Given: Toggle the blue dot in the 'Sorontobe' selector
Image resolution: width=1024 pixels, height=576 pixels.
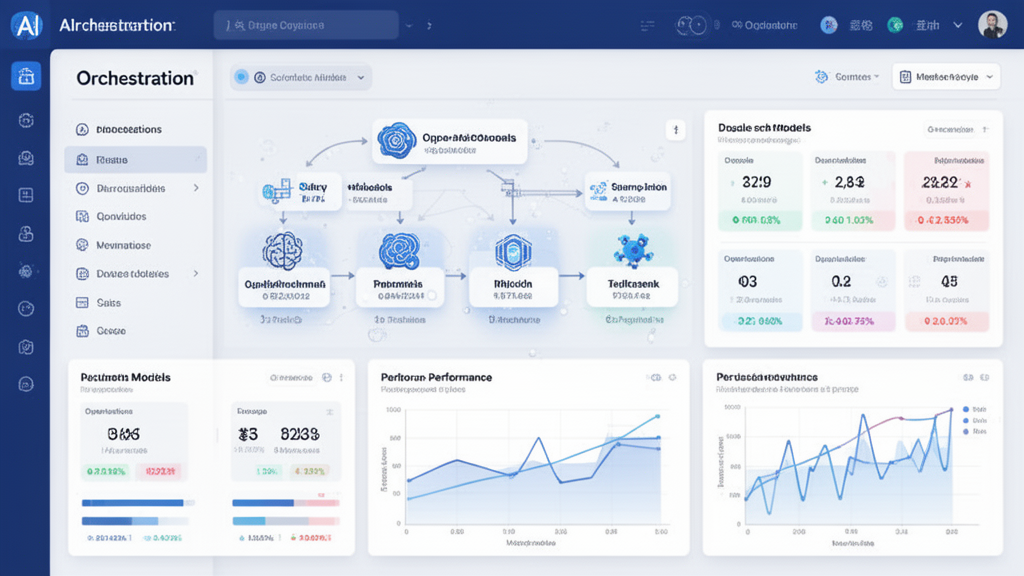Looking at the screenshot, I should pyautogui.click(x=241, y=77).
